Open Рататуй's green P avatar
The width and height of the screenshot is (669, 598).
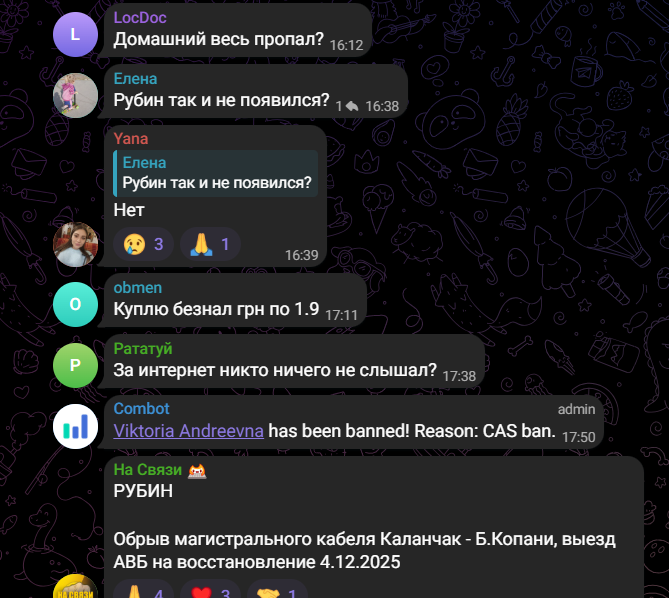point(76,366)
